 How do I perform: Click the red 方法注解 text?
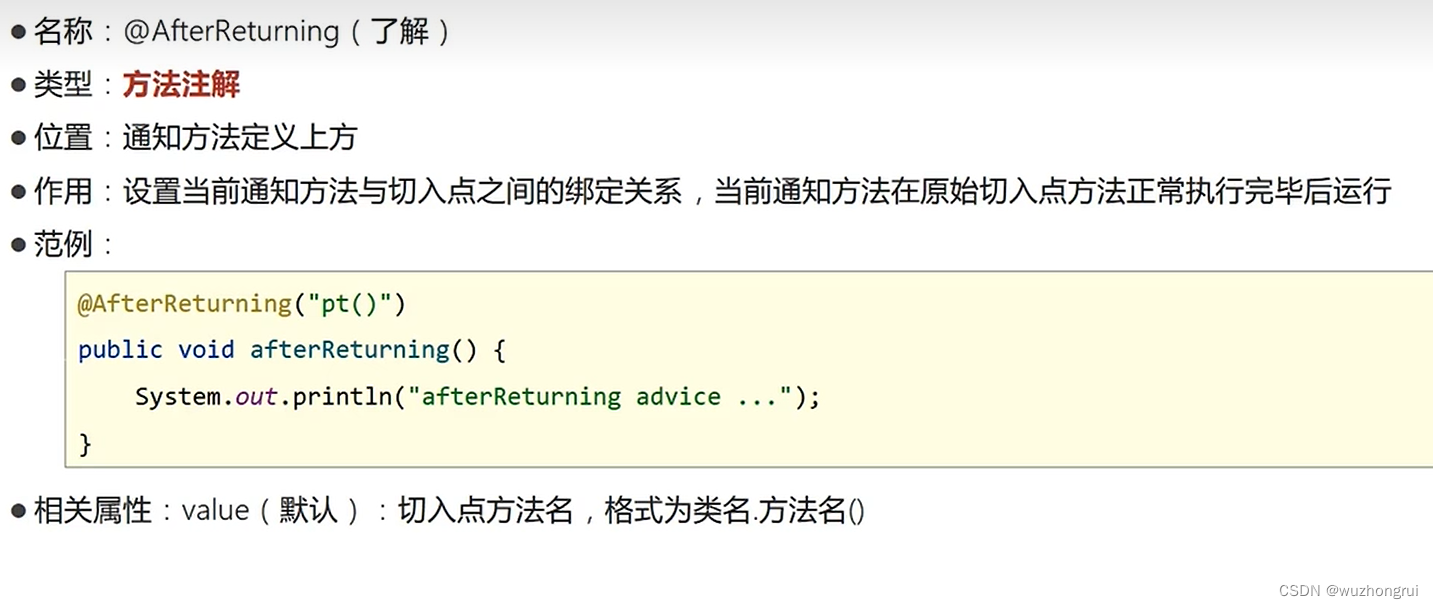tap(181, 84)
